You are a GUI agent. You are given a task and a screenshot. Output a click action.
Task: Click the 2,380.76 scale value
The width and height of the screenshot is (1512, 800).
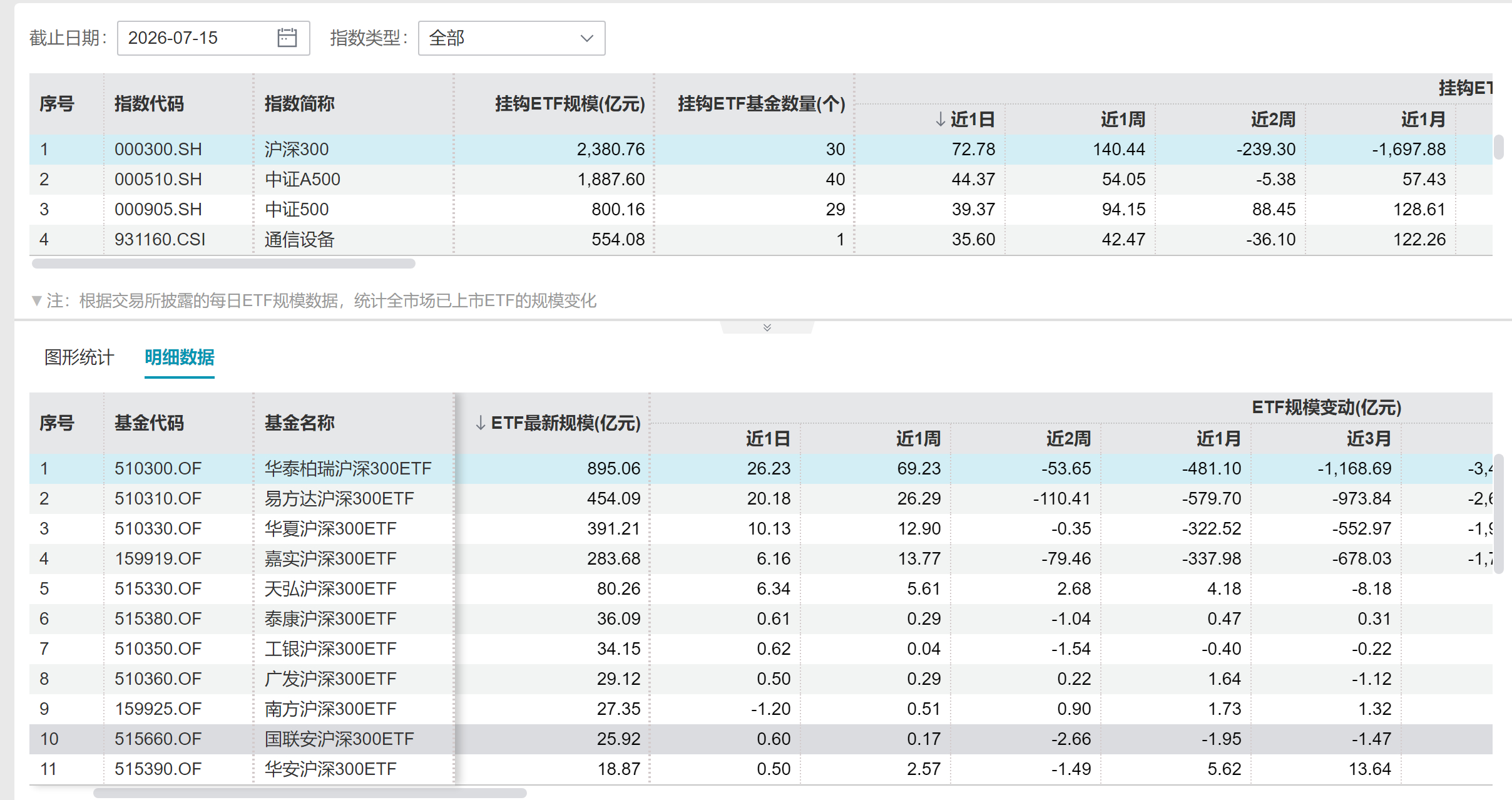tap(610, 149)
